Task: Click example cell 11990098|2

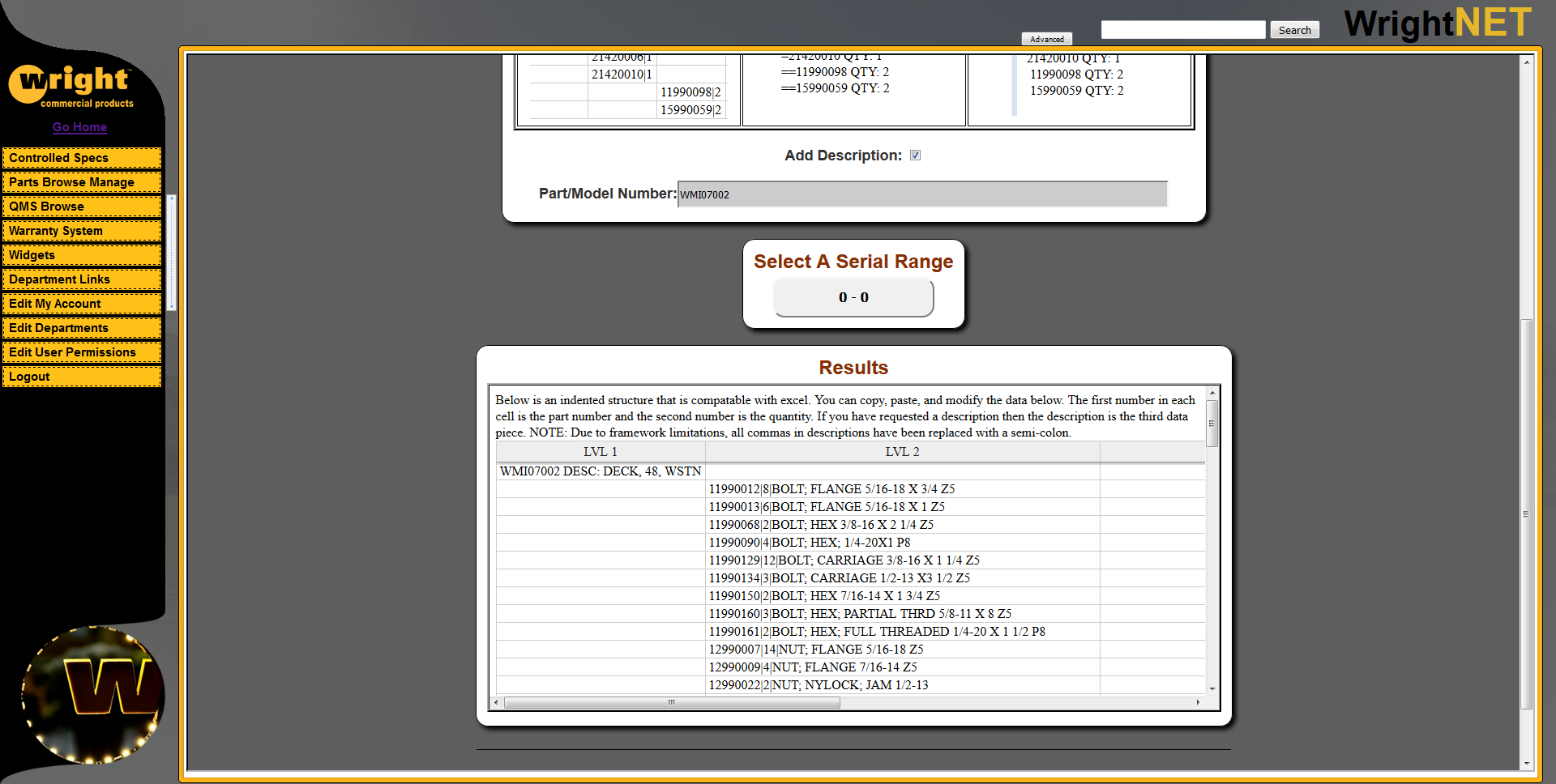Action: (x=690, y=92)
